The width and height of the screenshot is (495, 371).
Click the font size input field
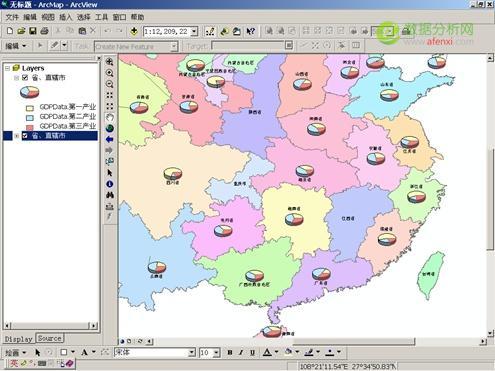206,352
